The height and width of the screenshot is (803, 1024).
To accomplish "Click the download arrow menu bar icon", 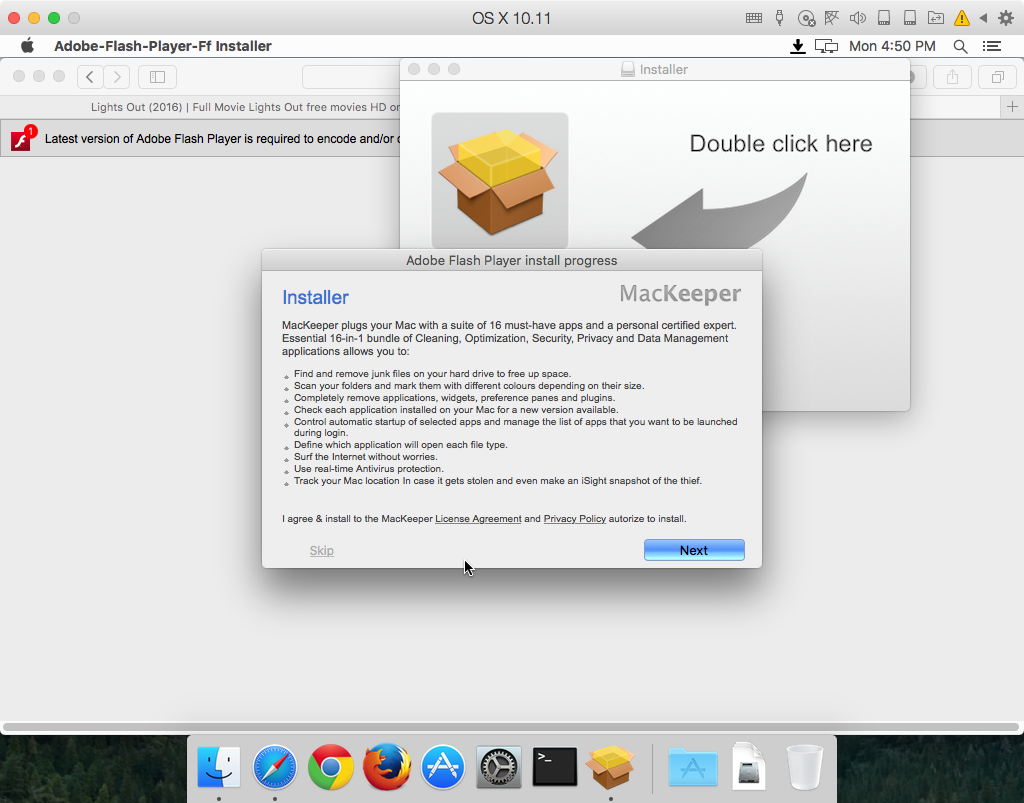I will pos(797,46).
